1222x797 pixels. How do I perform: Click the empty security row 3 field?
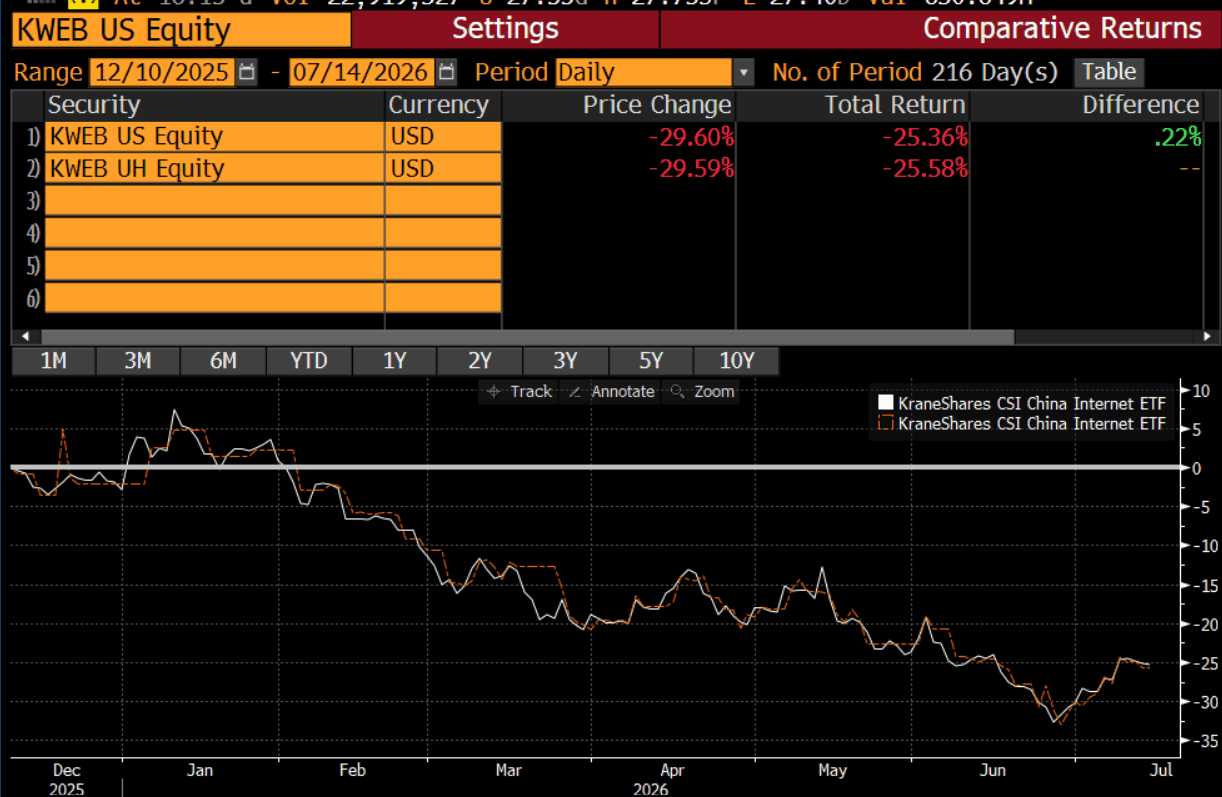pyautogui.click(x=215, y=201)
